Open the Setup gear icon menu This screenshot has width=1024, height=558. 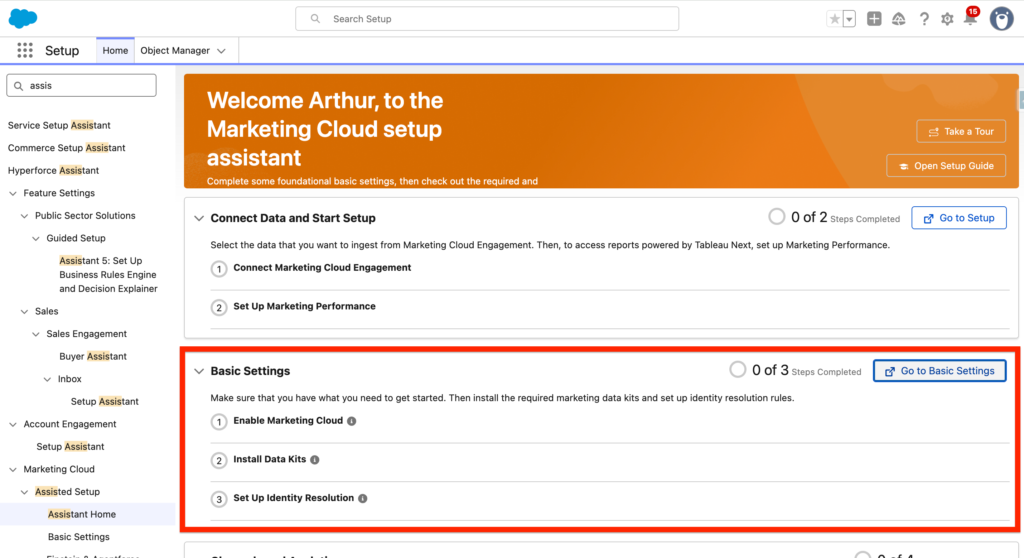pos(946,19)
